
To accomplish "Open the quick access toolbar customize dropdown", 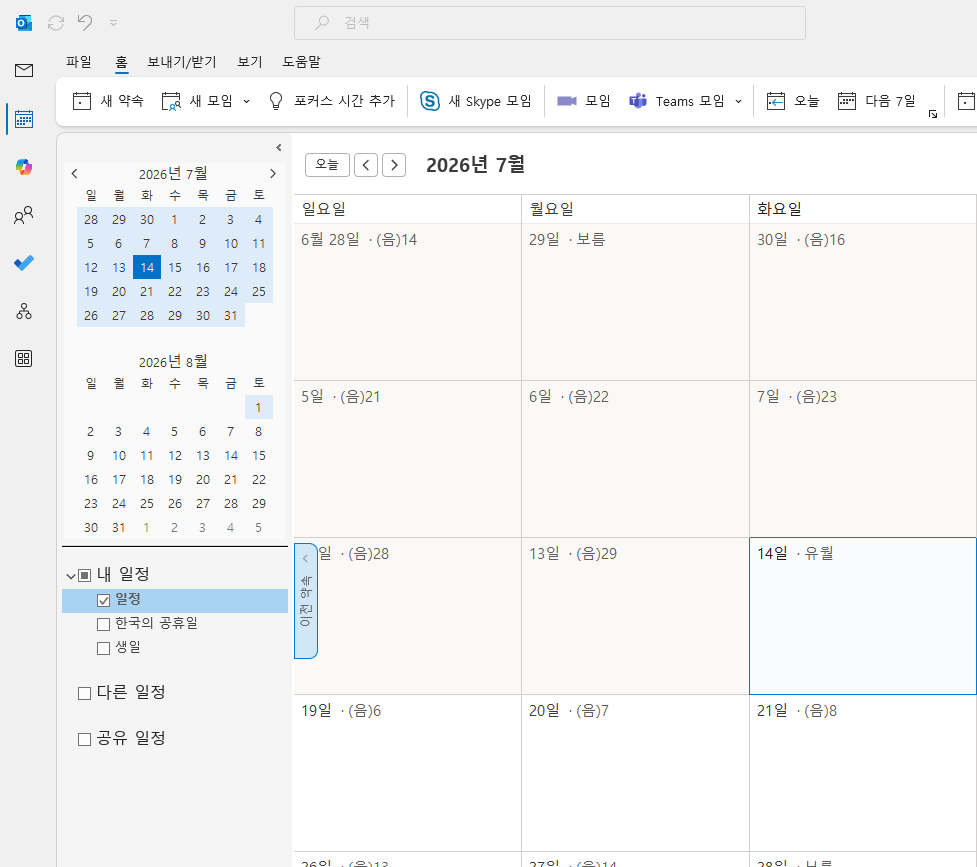I will 113,23.
